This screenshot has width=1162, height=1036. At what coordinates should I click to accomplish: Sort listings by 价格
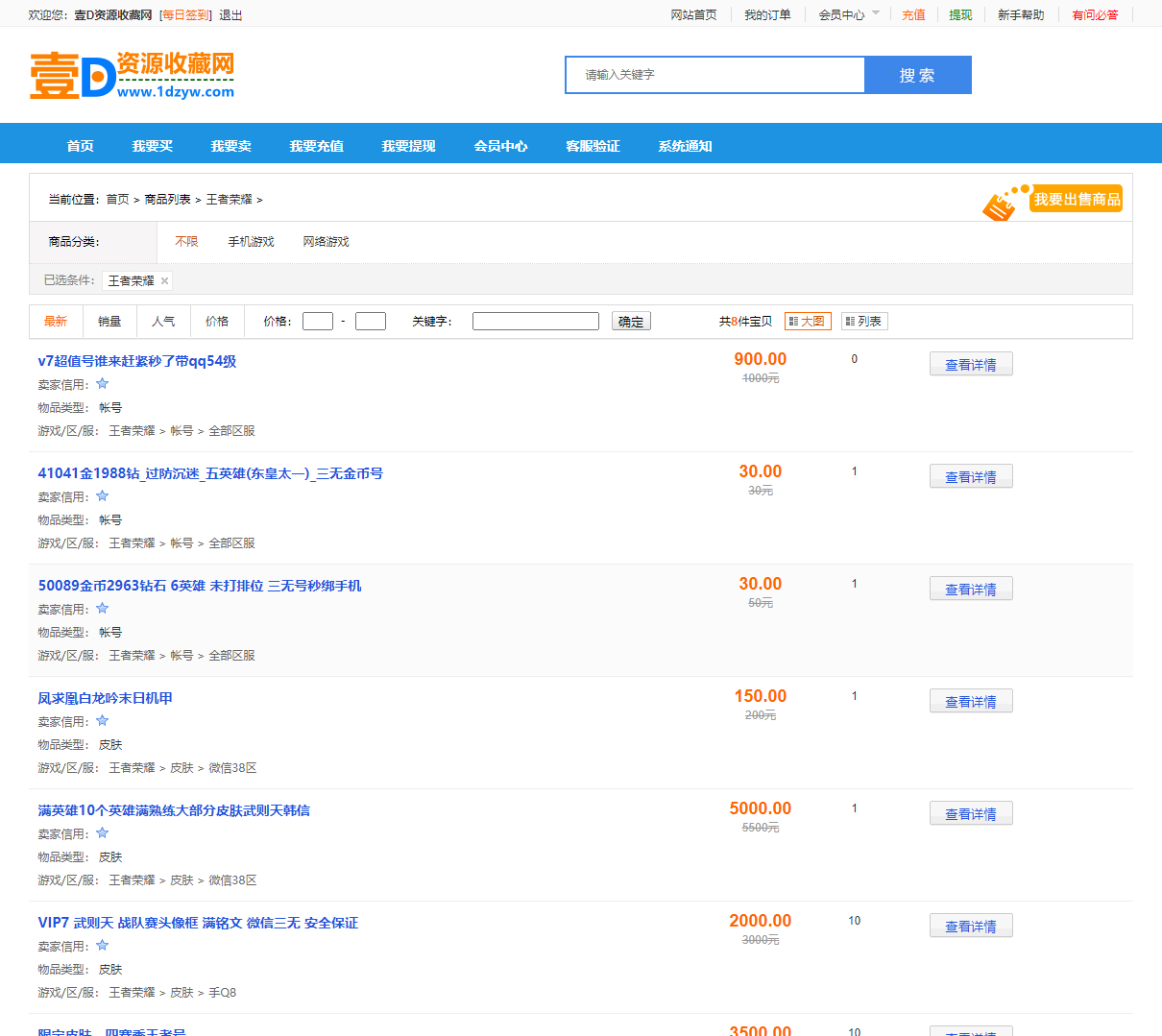pyautogui.click(x=217, y=322)
